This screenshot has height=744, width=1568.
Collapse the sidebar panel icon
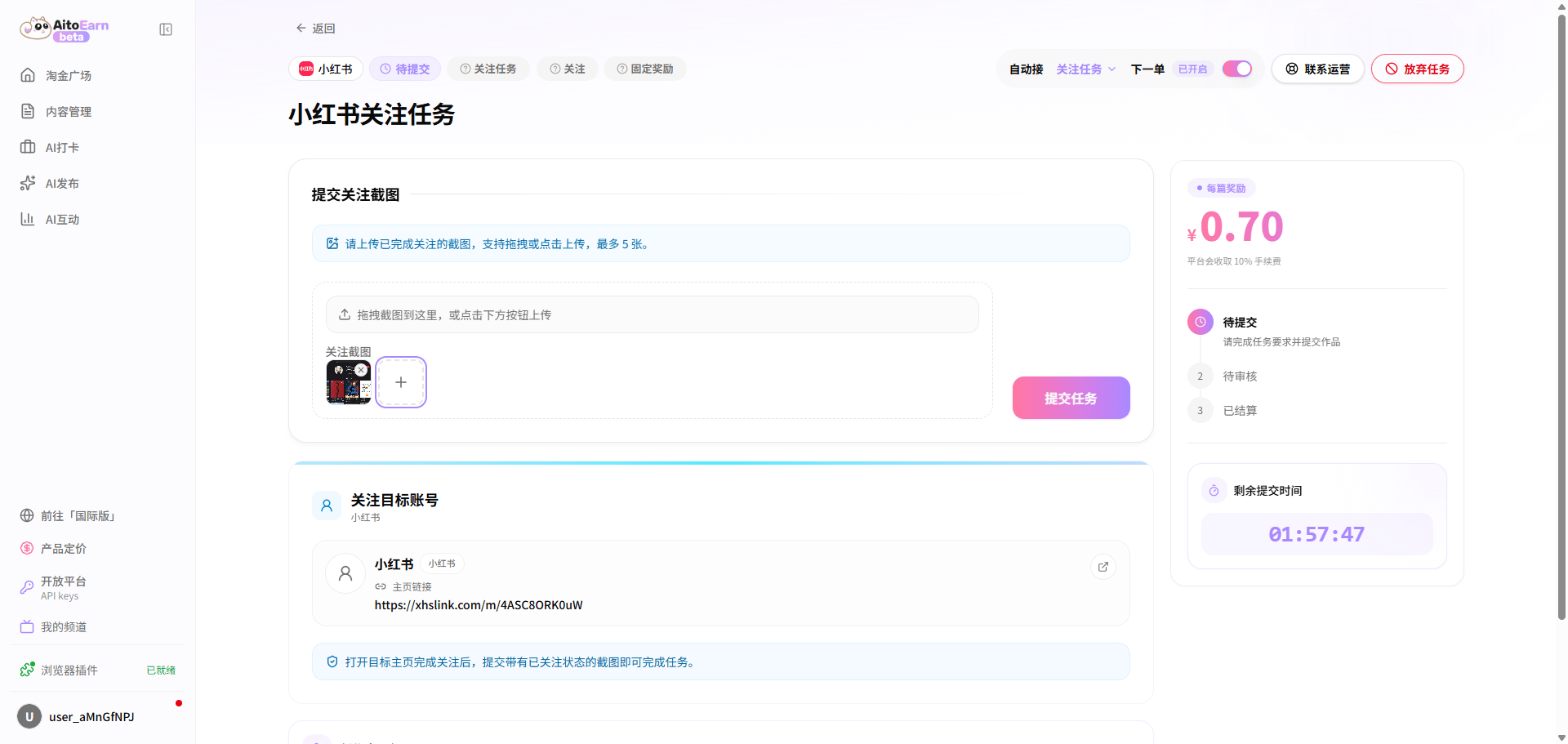click(x=166, y=29)
